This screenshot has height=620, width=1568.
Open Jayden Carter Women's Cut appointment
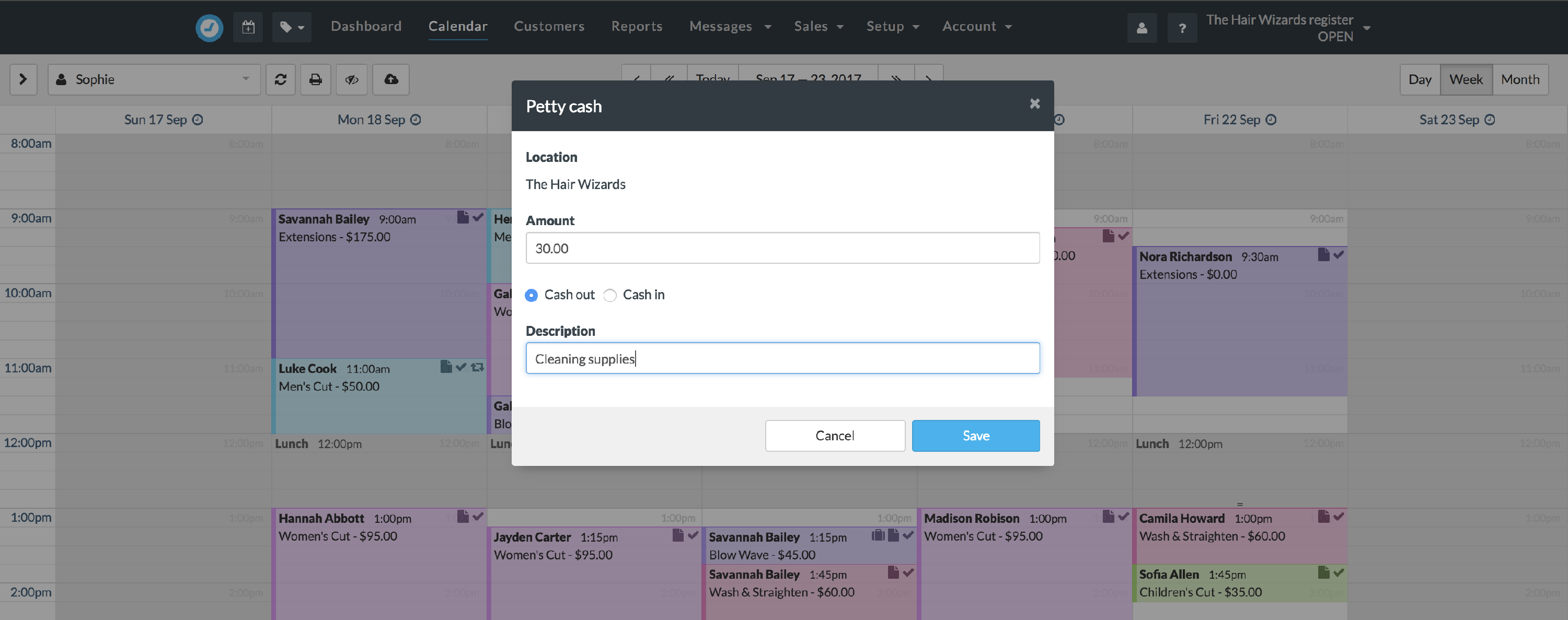[594, 573]
